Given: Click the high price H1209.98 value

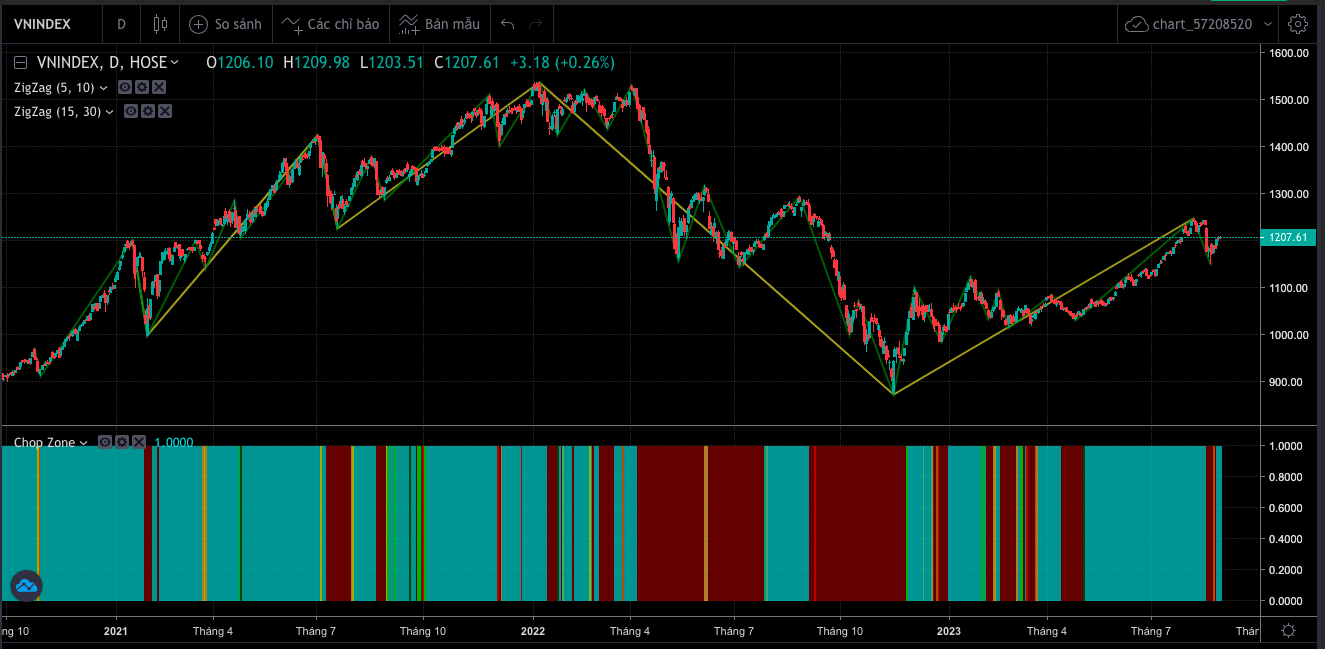Looking at the screenshot, I should [316, 63].
